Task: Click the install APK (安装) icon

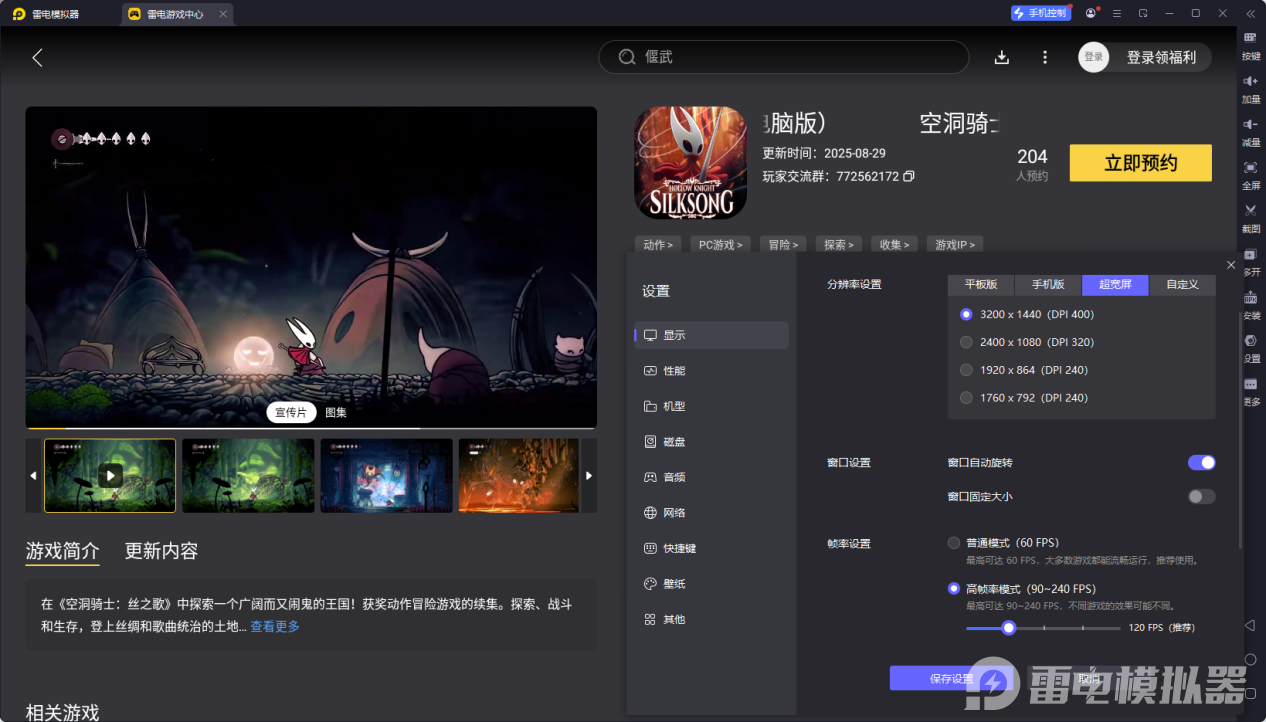Action: click(x=1250, y=297)
